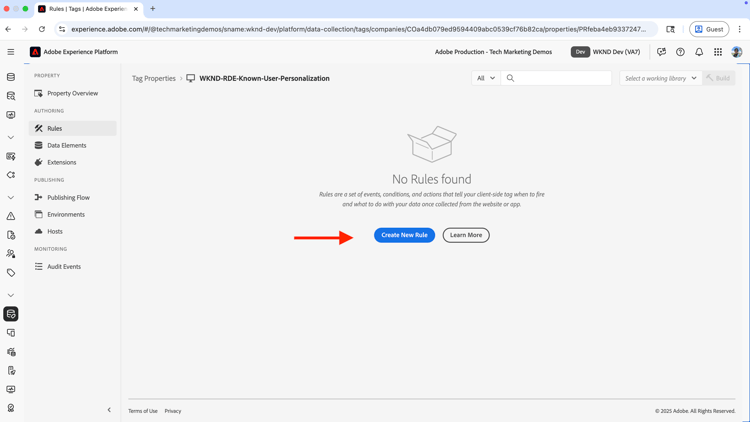The height and width of the screenshot is (422, 750).
Task: Click the browser address bar URL
Action: point(358,29)
